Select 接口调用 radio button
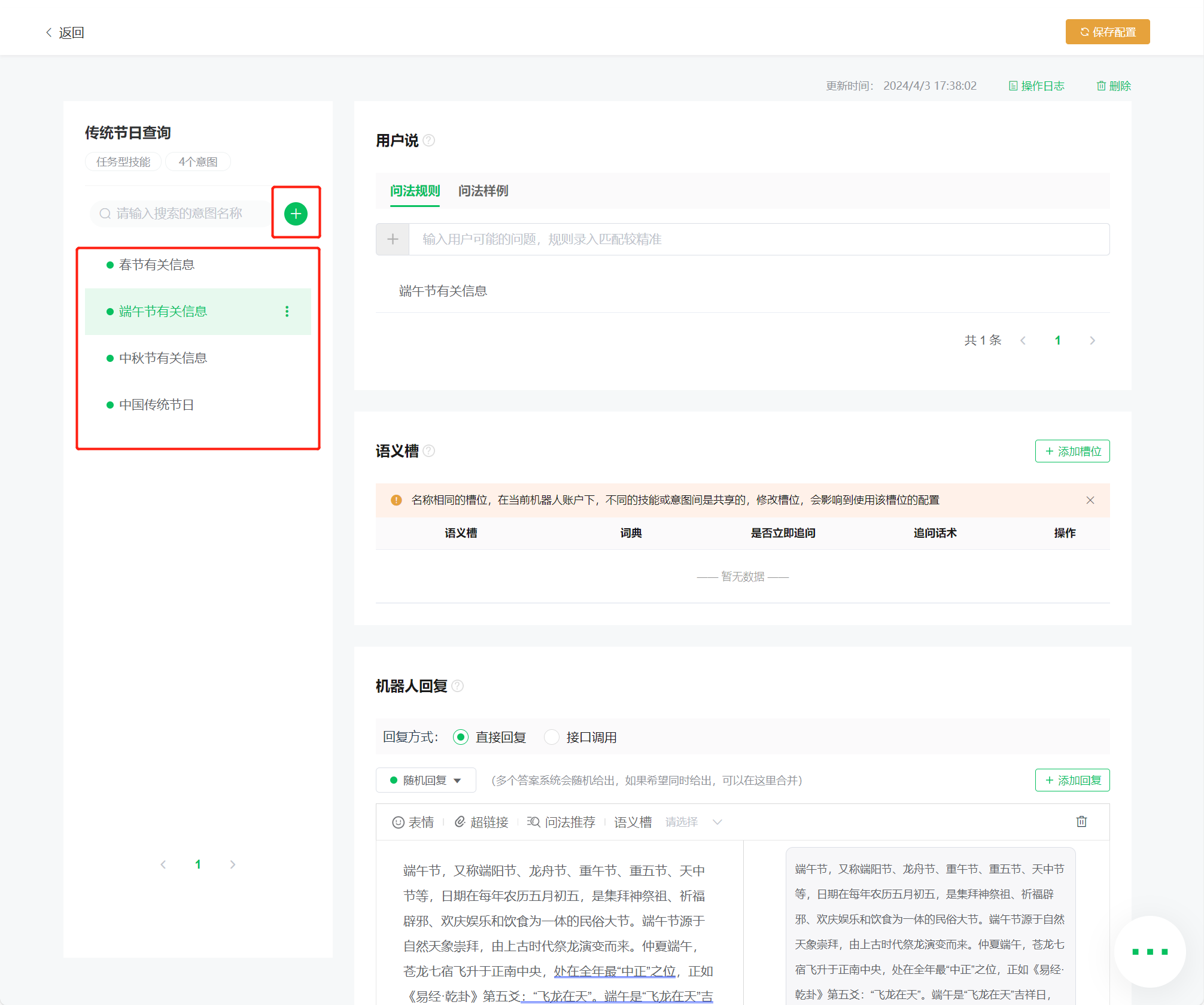This screenshot has width=1204, height=1005. [552, 737]
